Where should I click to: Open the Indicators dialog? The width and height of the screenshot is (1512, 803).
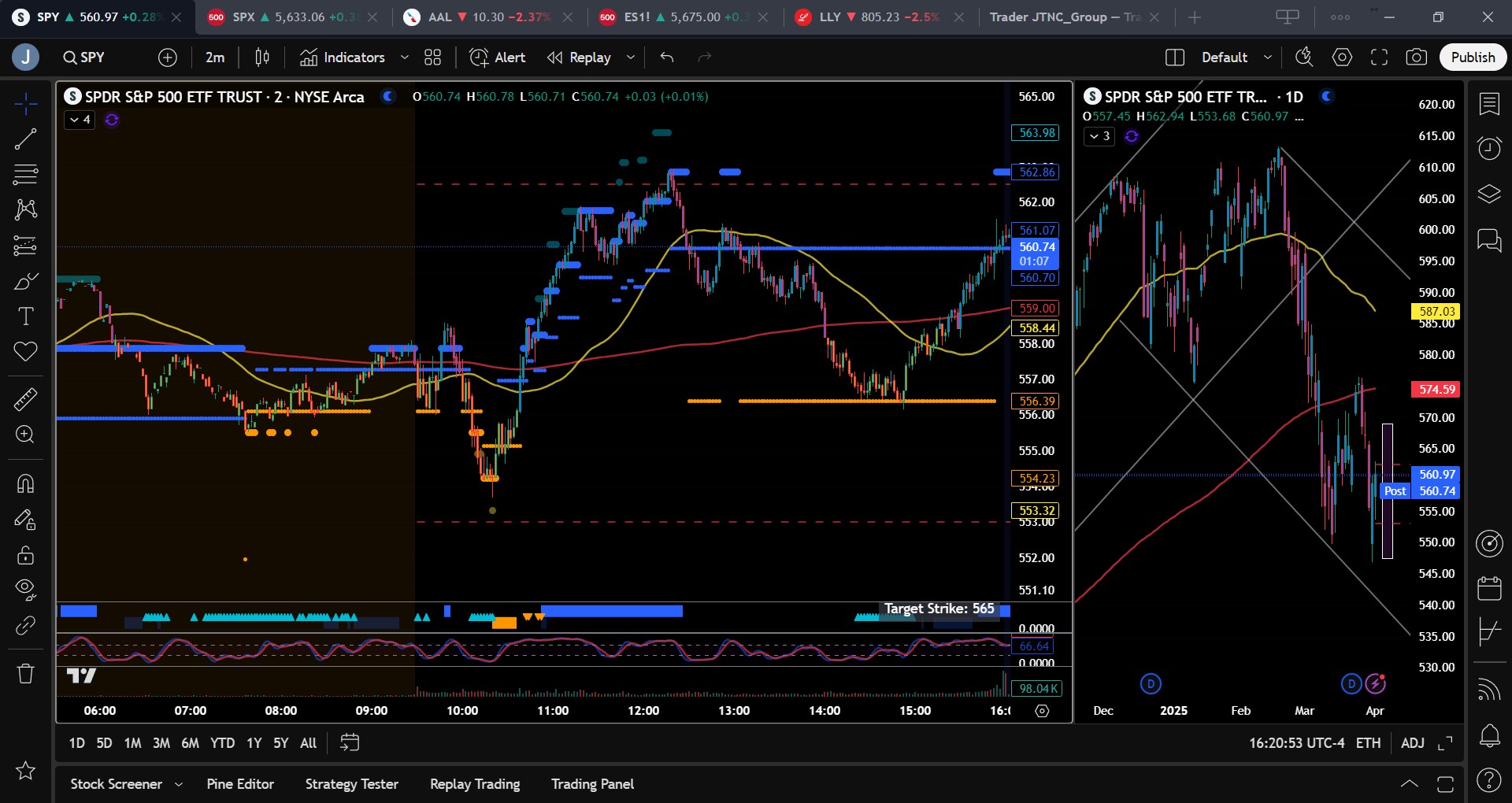pyautogui.click(x=343, y=57)
